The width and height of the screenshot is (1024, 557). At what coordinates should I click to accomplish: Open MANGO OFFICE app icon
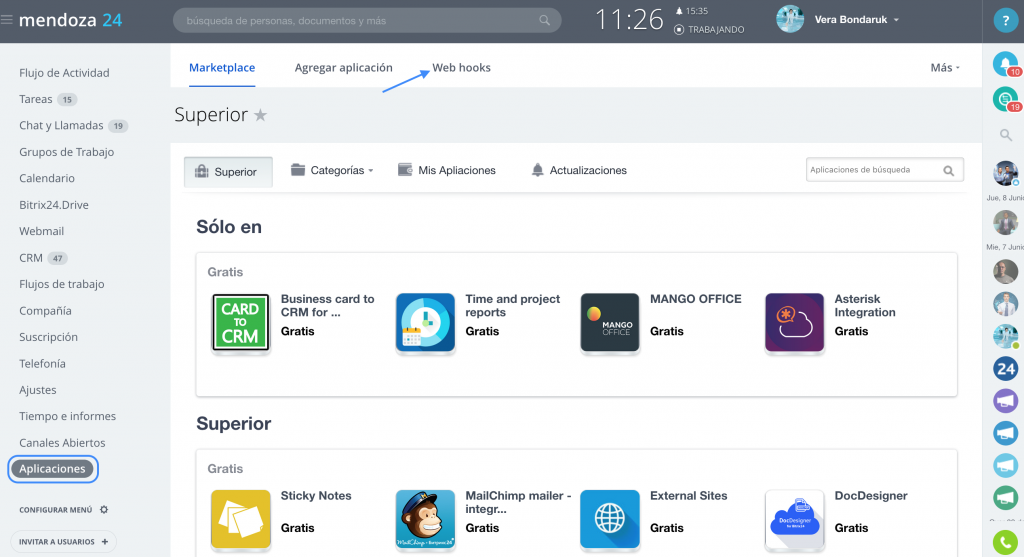pos(610,323)
